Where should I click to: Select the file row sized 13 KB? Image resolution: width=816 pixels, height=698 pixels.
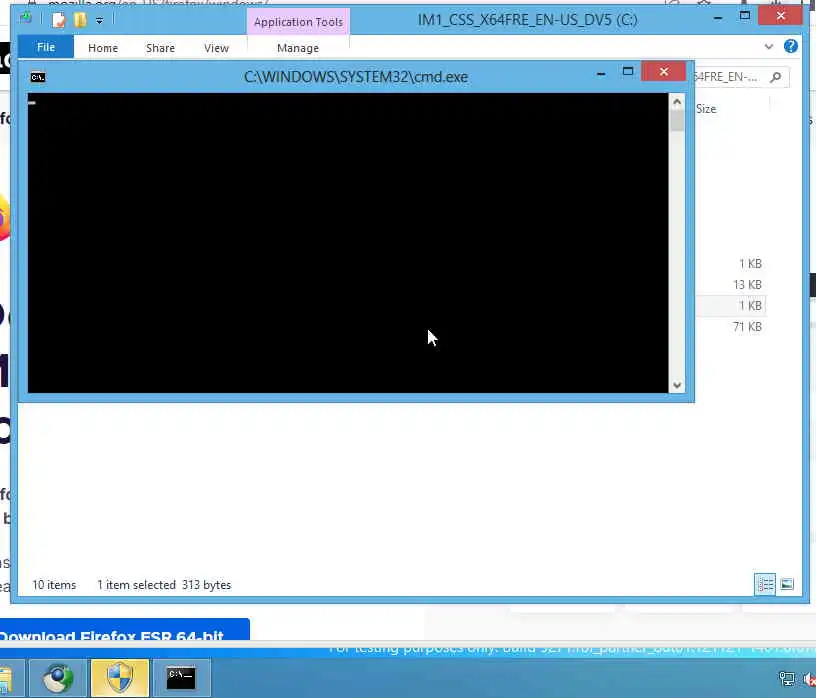pos(730,285)
